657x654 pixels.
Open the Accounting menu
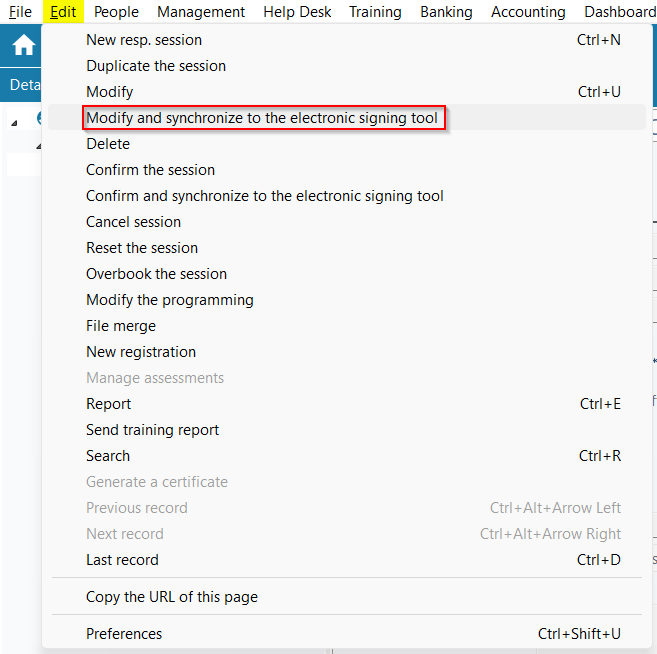(x=528, y=12)
